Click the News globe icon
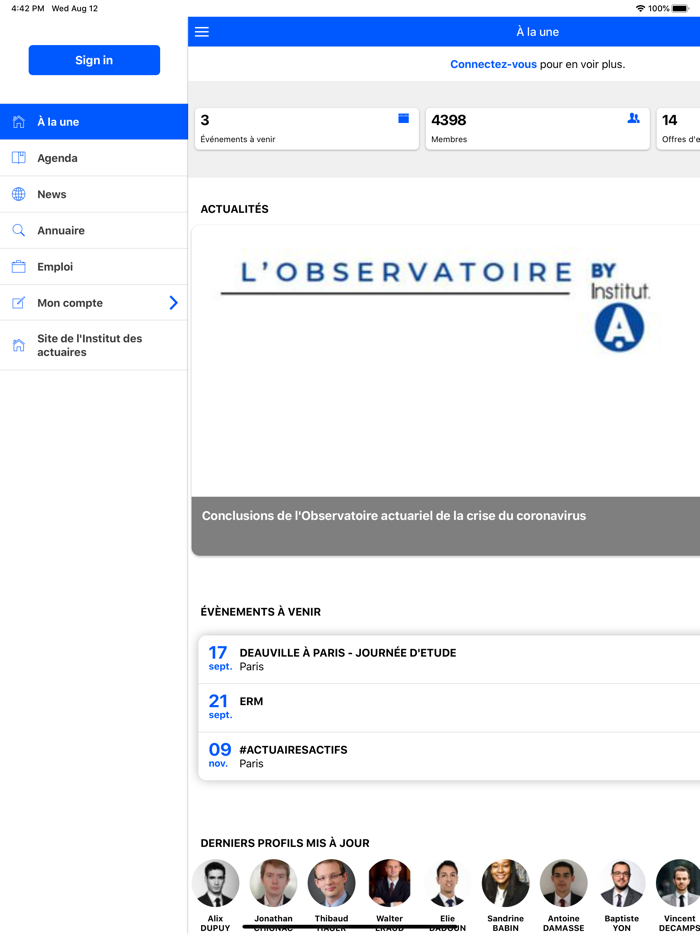 click(19, 194)
